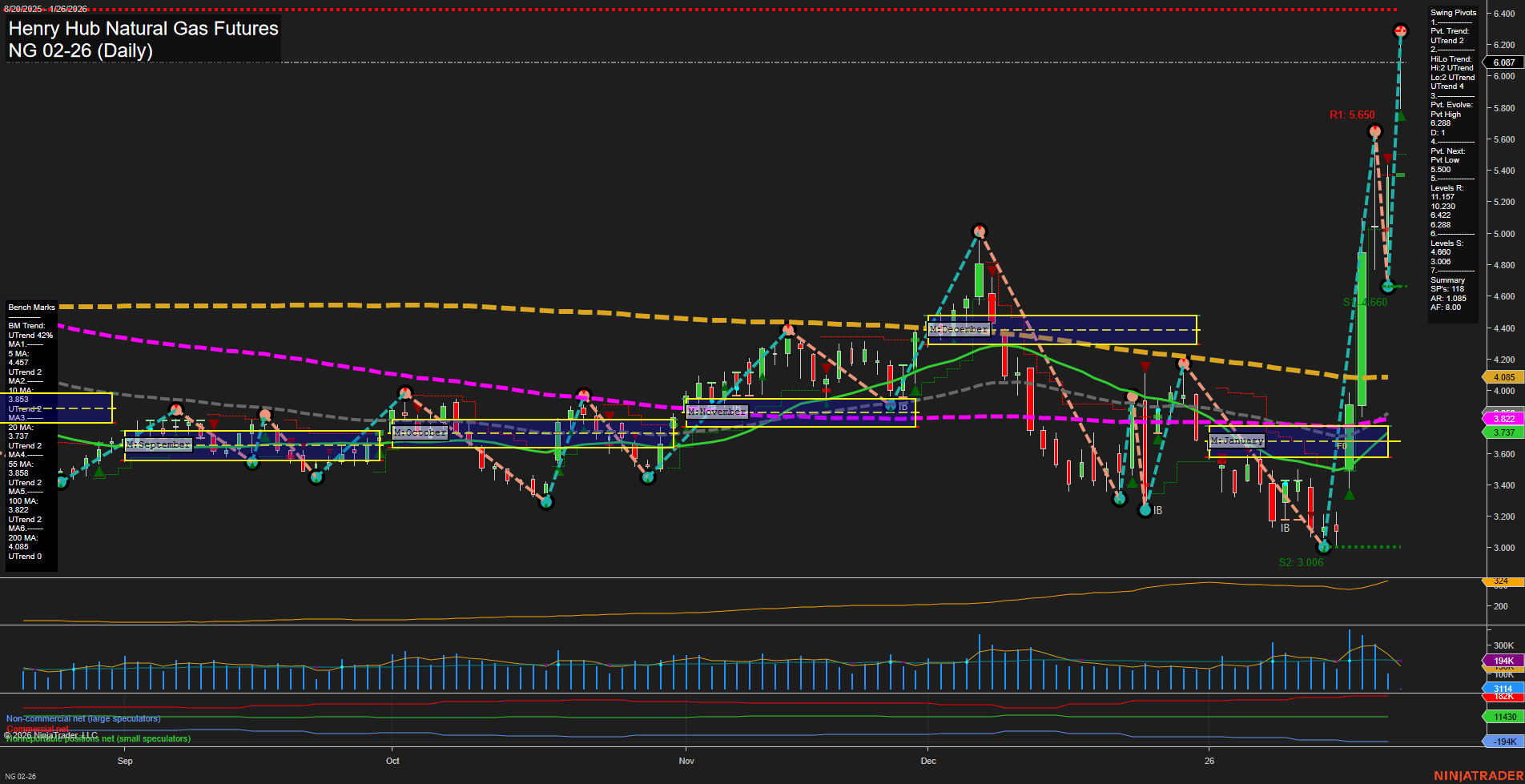Click the Sep label on the time axis
Viewport: 1525px width, 784px height.
pos(125,761)
